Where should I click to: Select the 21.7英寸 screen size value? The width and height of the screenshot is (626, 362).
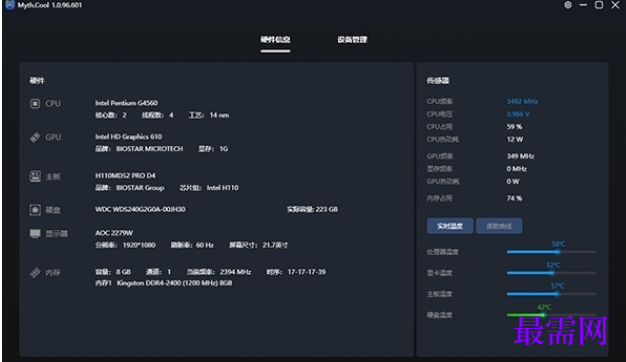[275, 245]
